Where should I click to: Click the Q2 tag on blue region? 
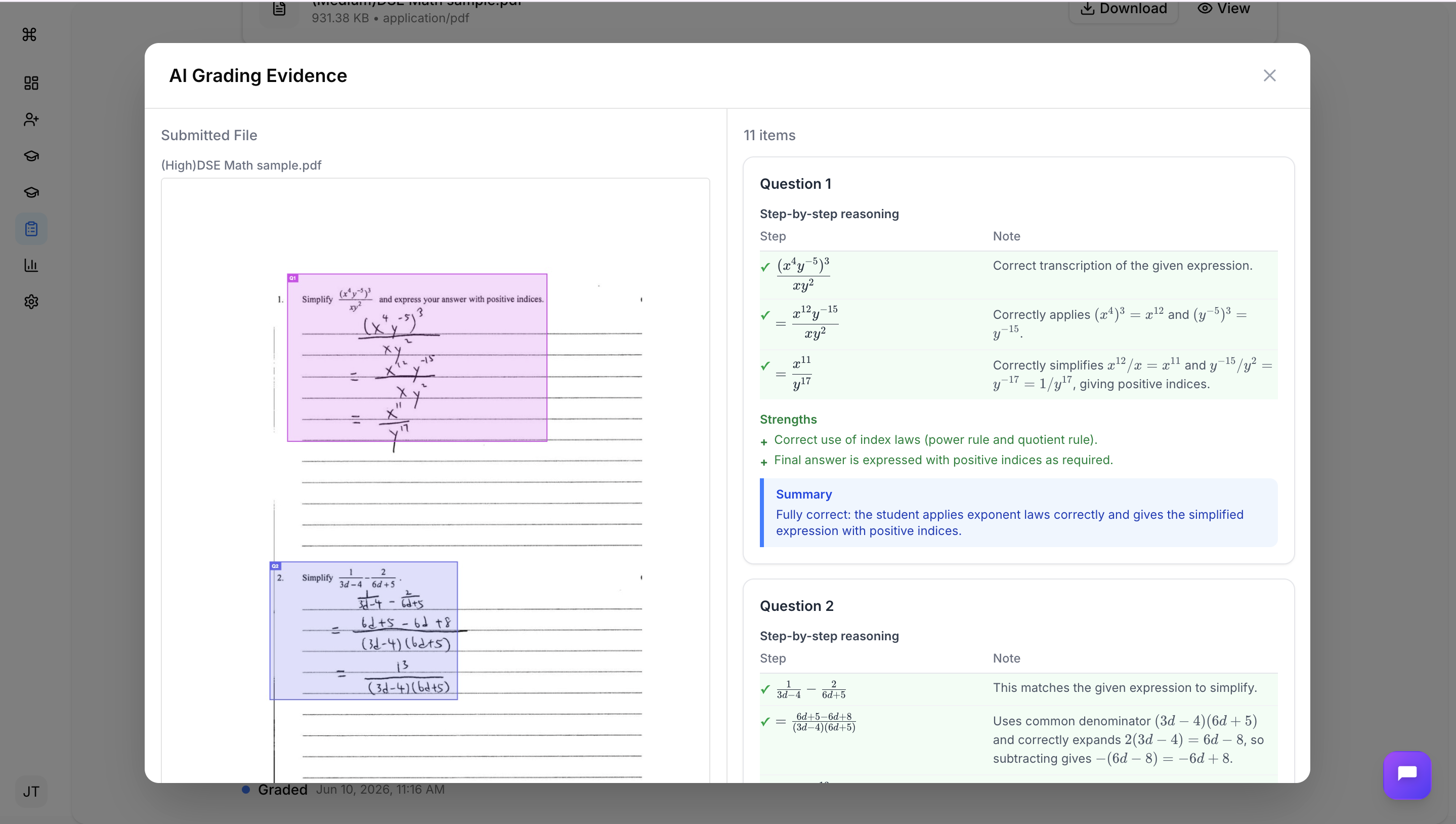pyautogui.click(x=276, y=566)
